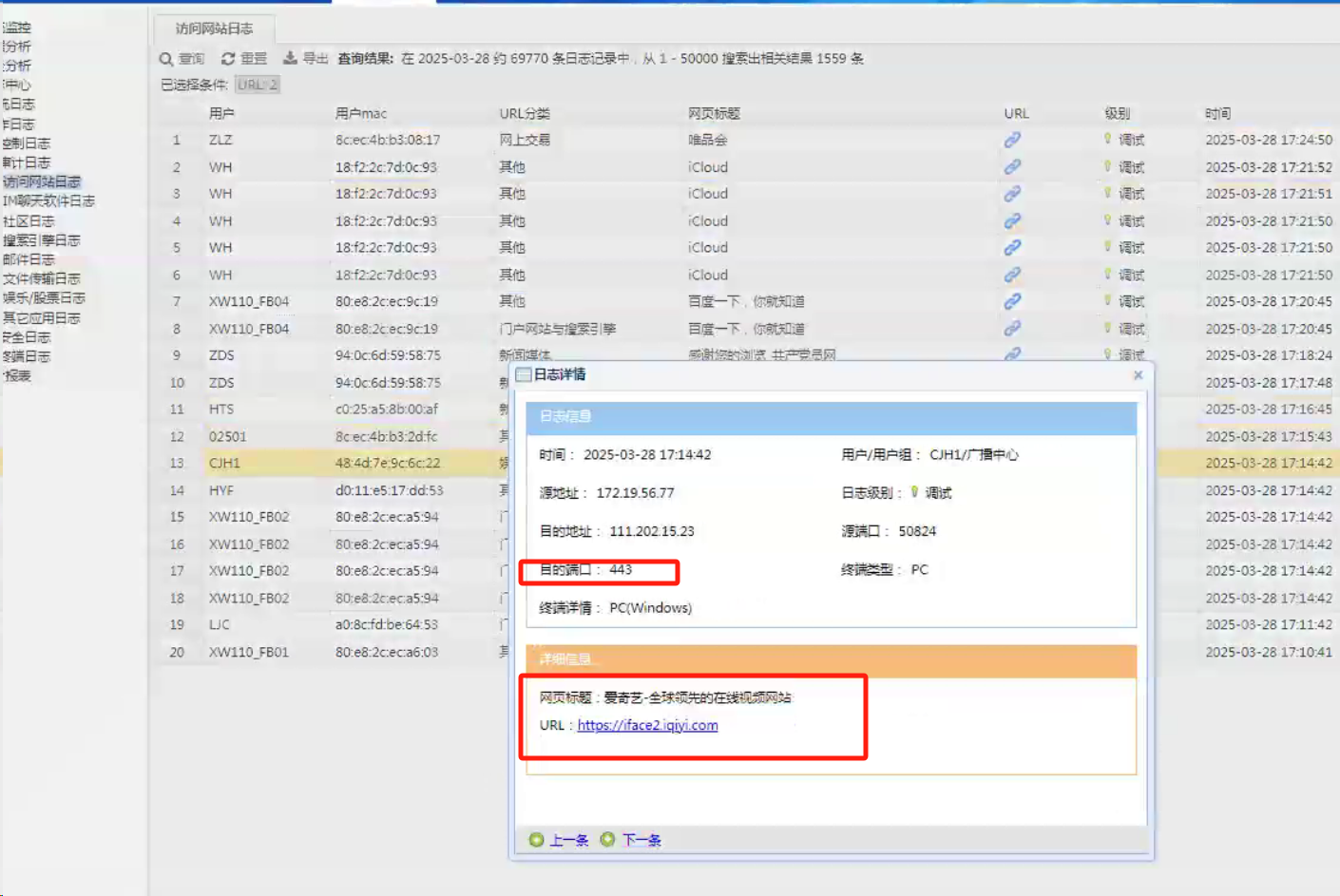Click the level bulb icon in ZLZ row

click(x=1107, y=139)
